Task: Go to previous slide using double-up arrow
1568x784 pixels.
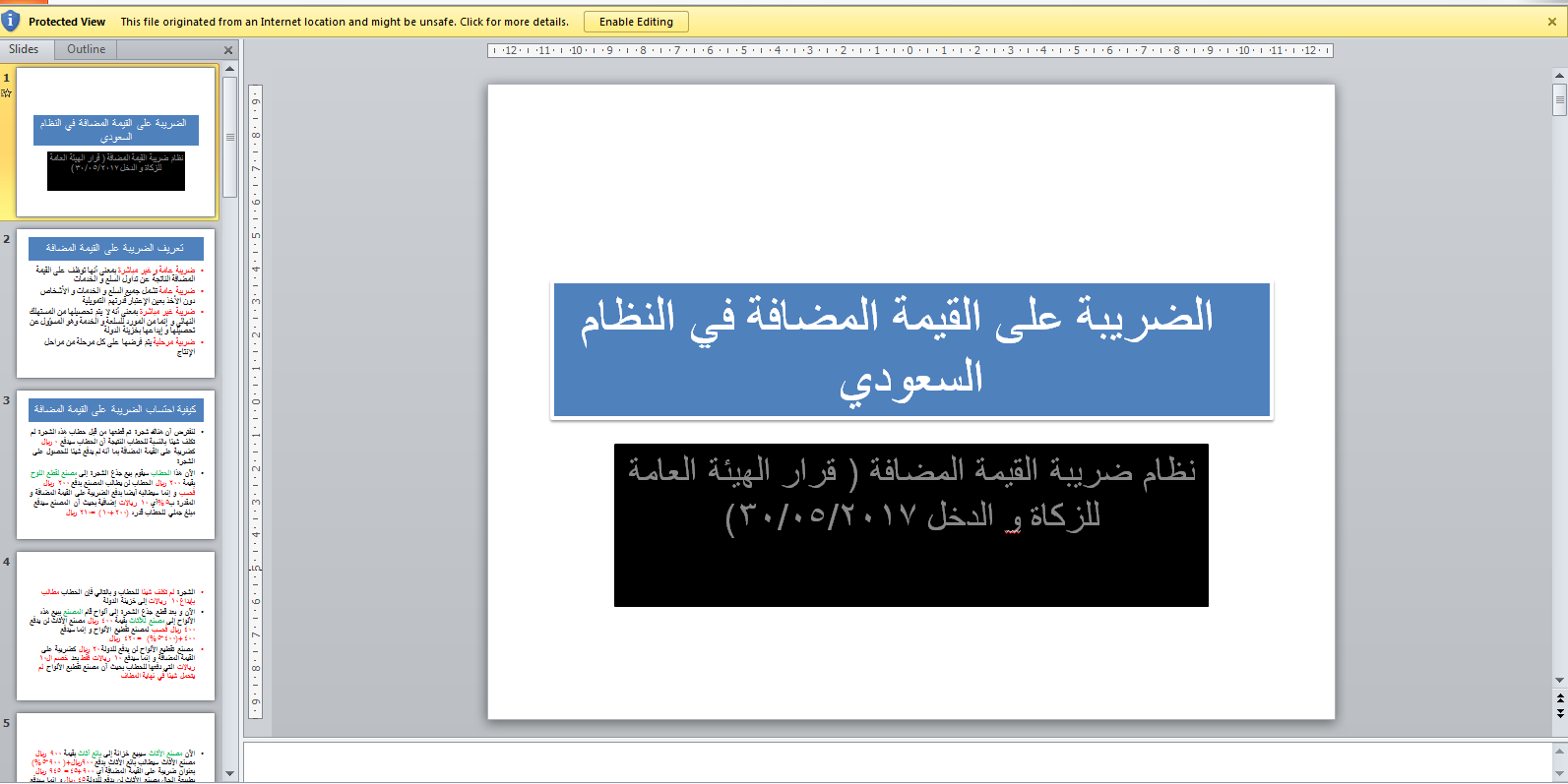Action: pyautogui.click(x=1560, y=698)
